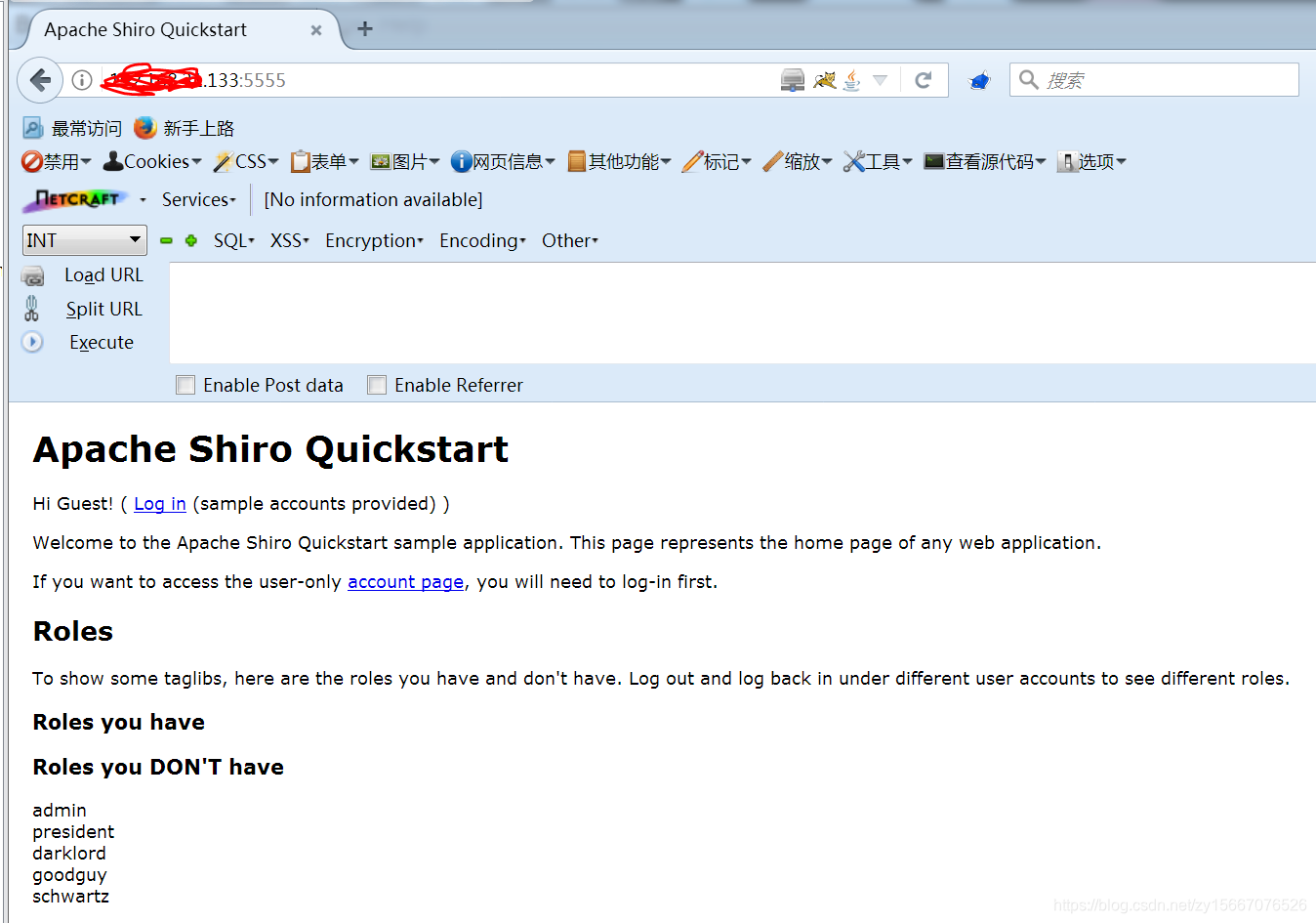Open the HackBar Encoding menu
Image resolution: width=1316 pixels, height=923 pixels.
pos(483,241)
